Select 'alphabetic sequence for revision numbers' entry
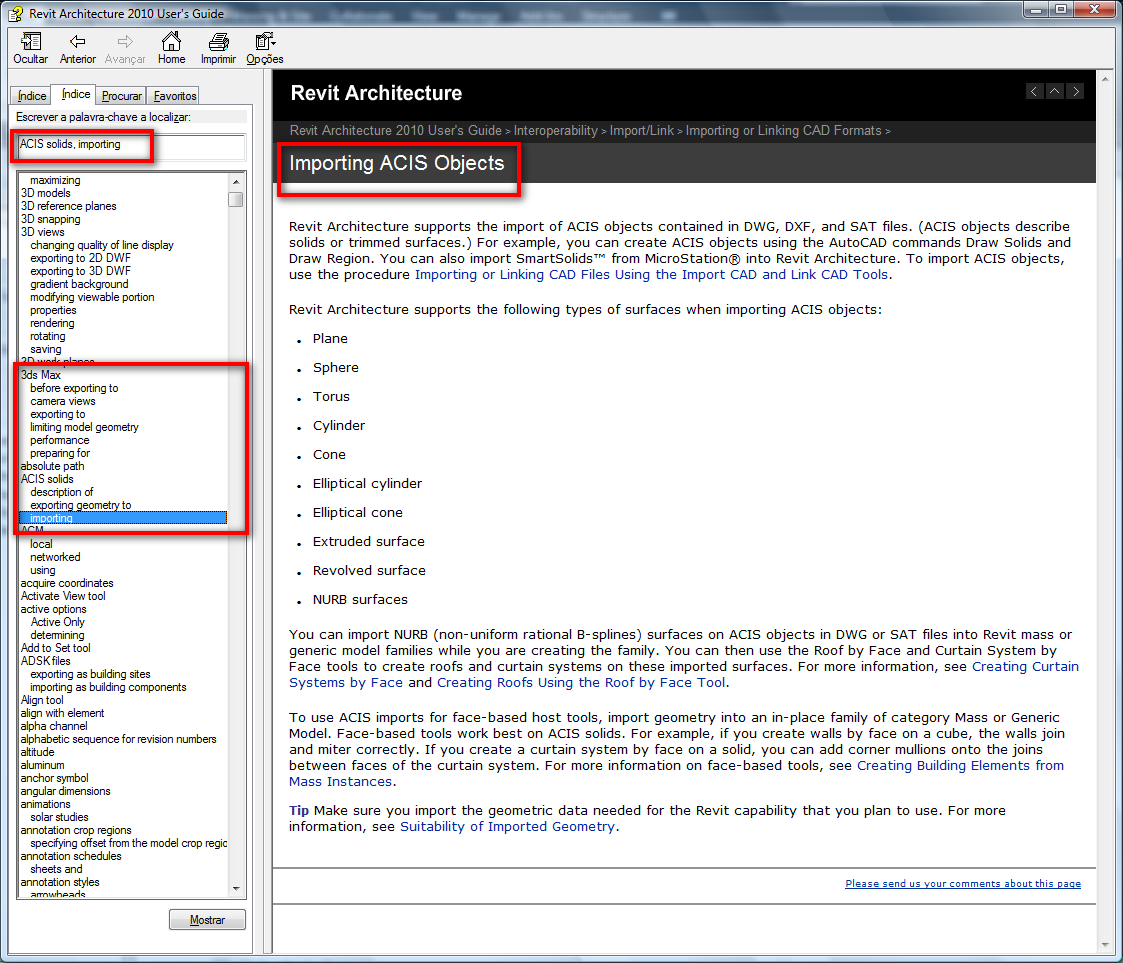 coord(118,739)
